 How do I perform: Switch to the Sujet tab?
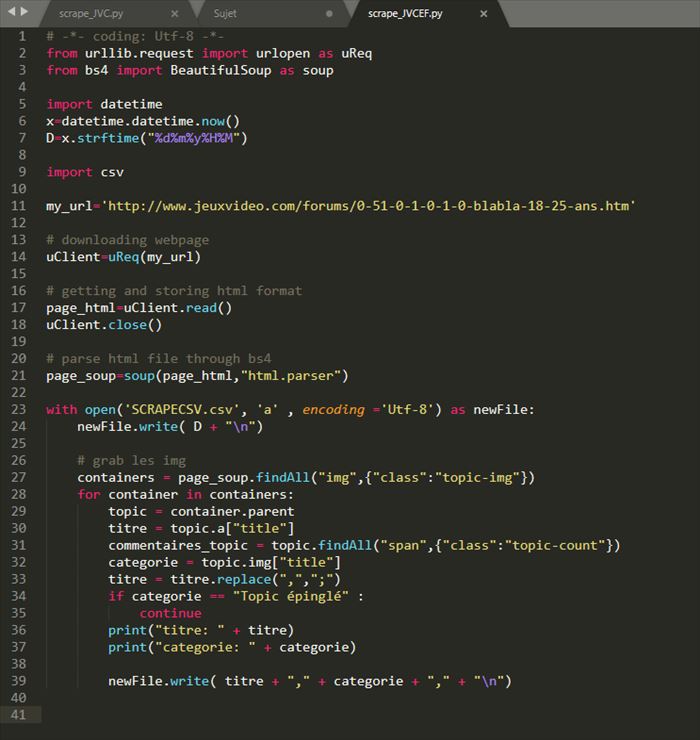(x=226, y=14)
